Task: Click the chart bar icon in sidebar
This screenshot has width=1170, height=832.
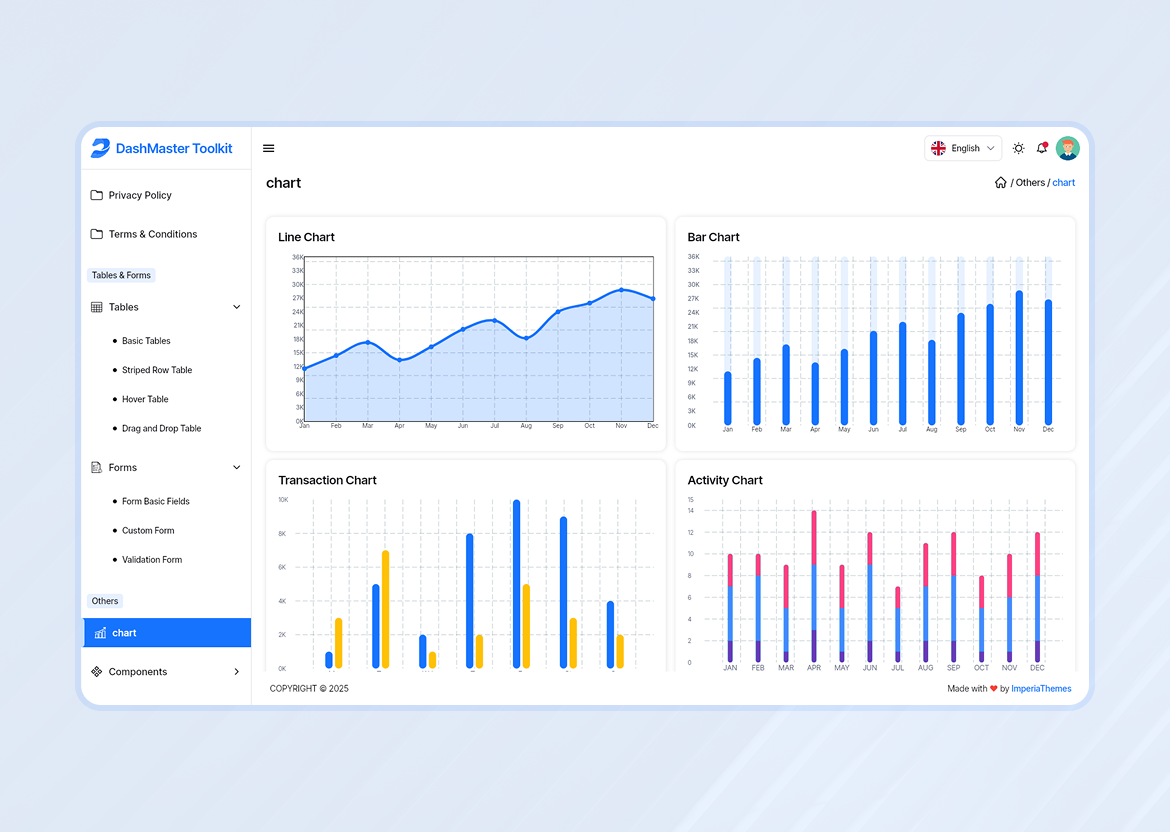Action: (x=100, y=633)
